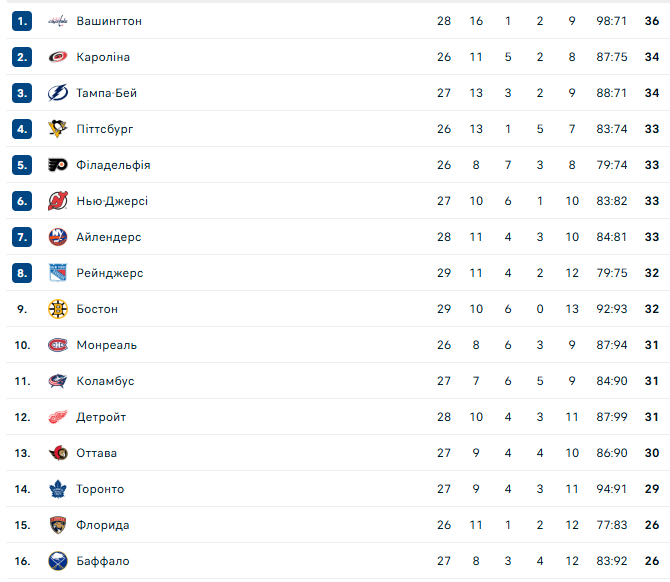Click the Florida Panthers logo icon
This screenshot has width=670, height=582.
58,525
